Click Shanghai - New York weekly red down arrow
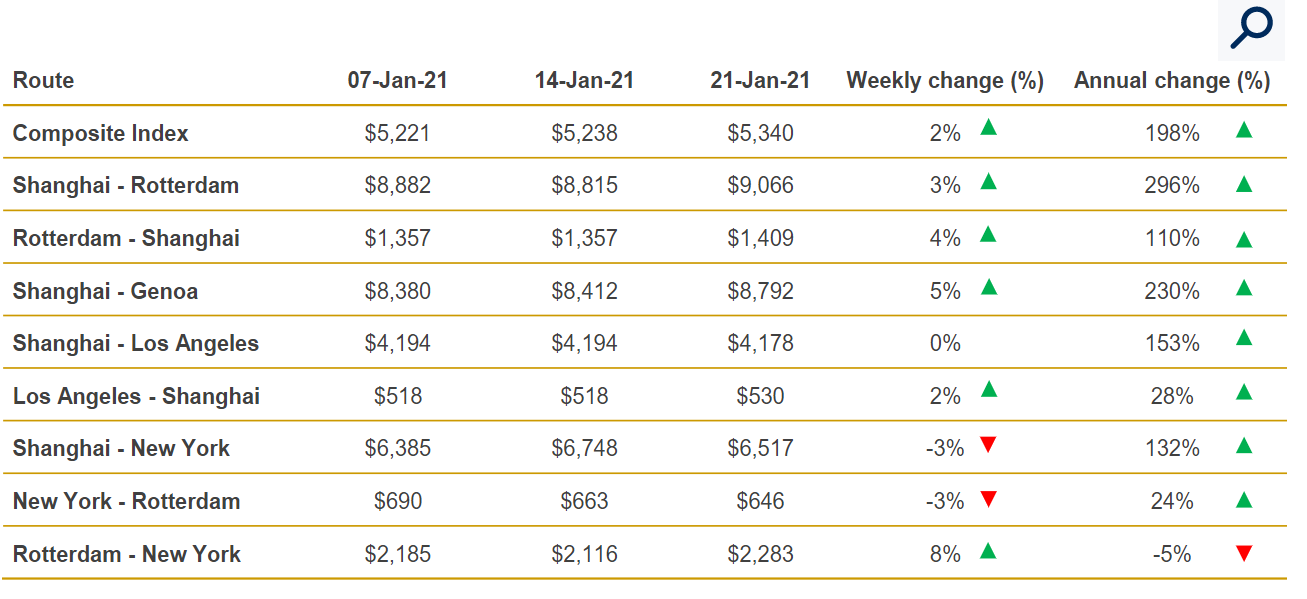Viewport: 1307px width, 599px height. click(988, 444)
